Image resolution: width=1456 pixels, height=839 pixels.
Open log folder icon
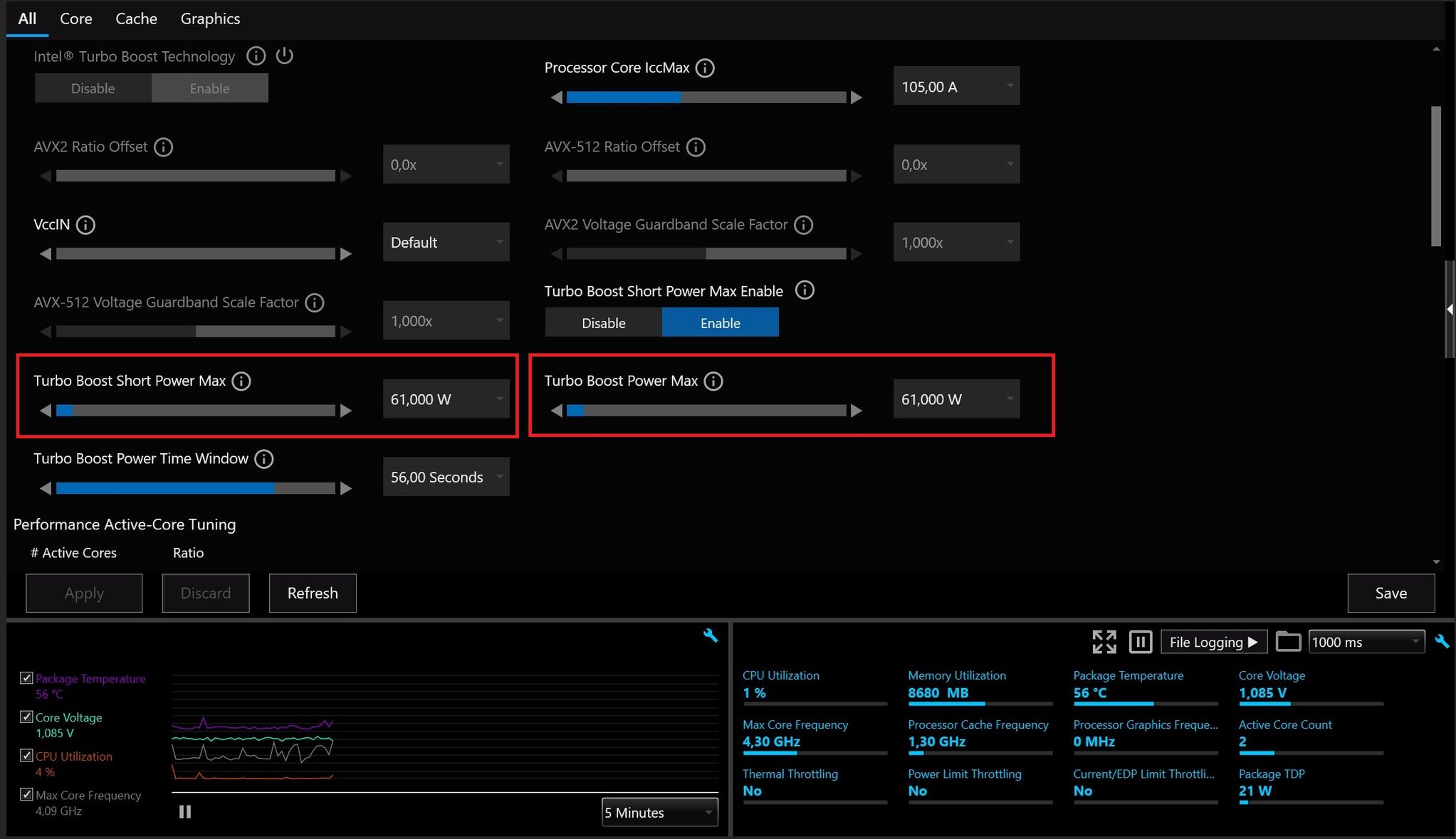tap(1287, 642)
